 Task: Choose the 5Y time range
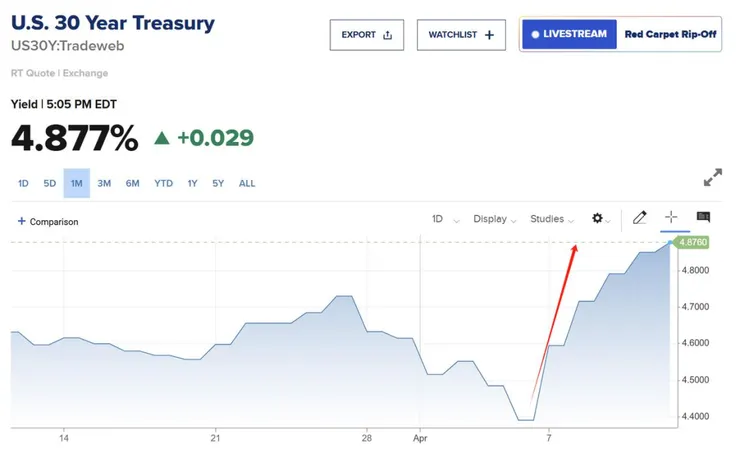[218, 183]
